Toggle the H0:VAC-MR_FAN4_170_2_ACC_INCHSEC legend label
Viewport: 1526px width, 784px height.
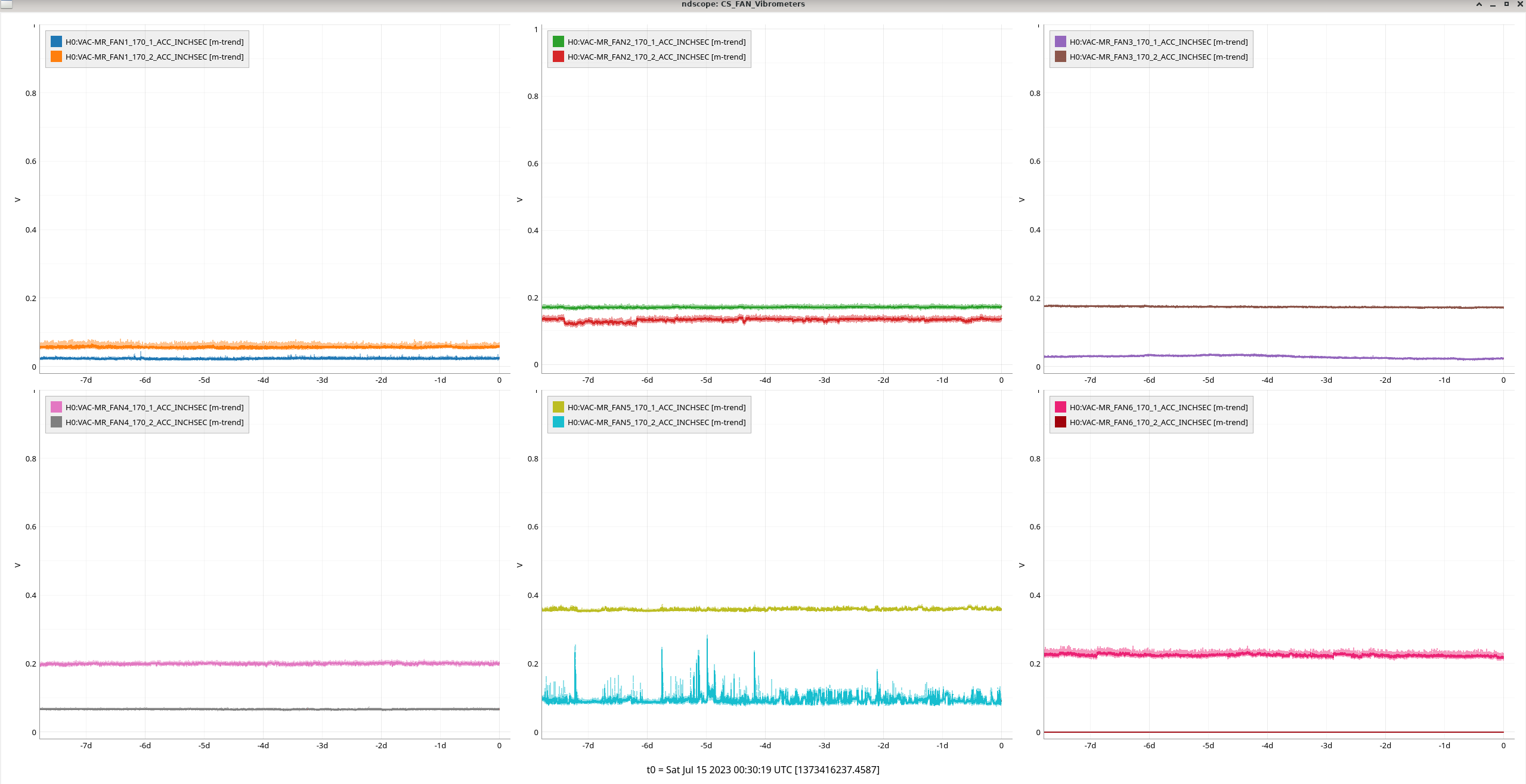point(154,422)
